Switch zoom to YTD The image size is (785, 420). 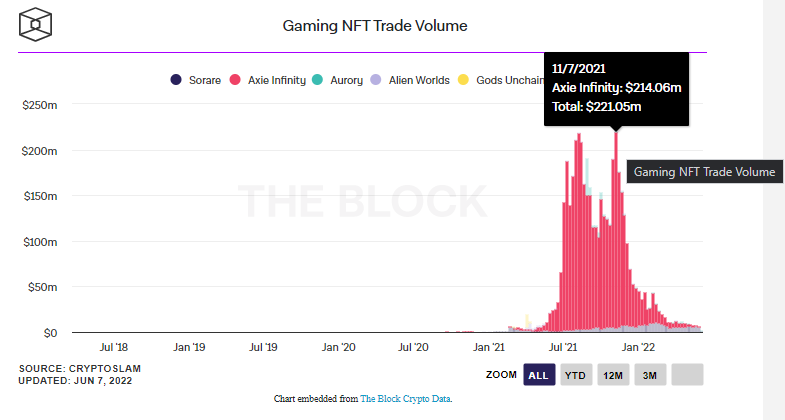coord(575,375)
